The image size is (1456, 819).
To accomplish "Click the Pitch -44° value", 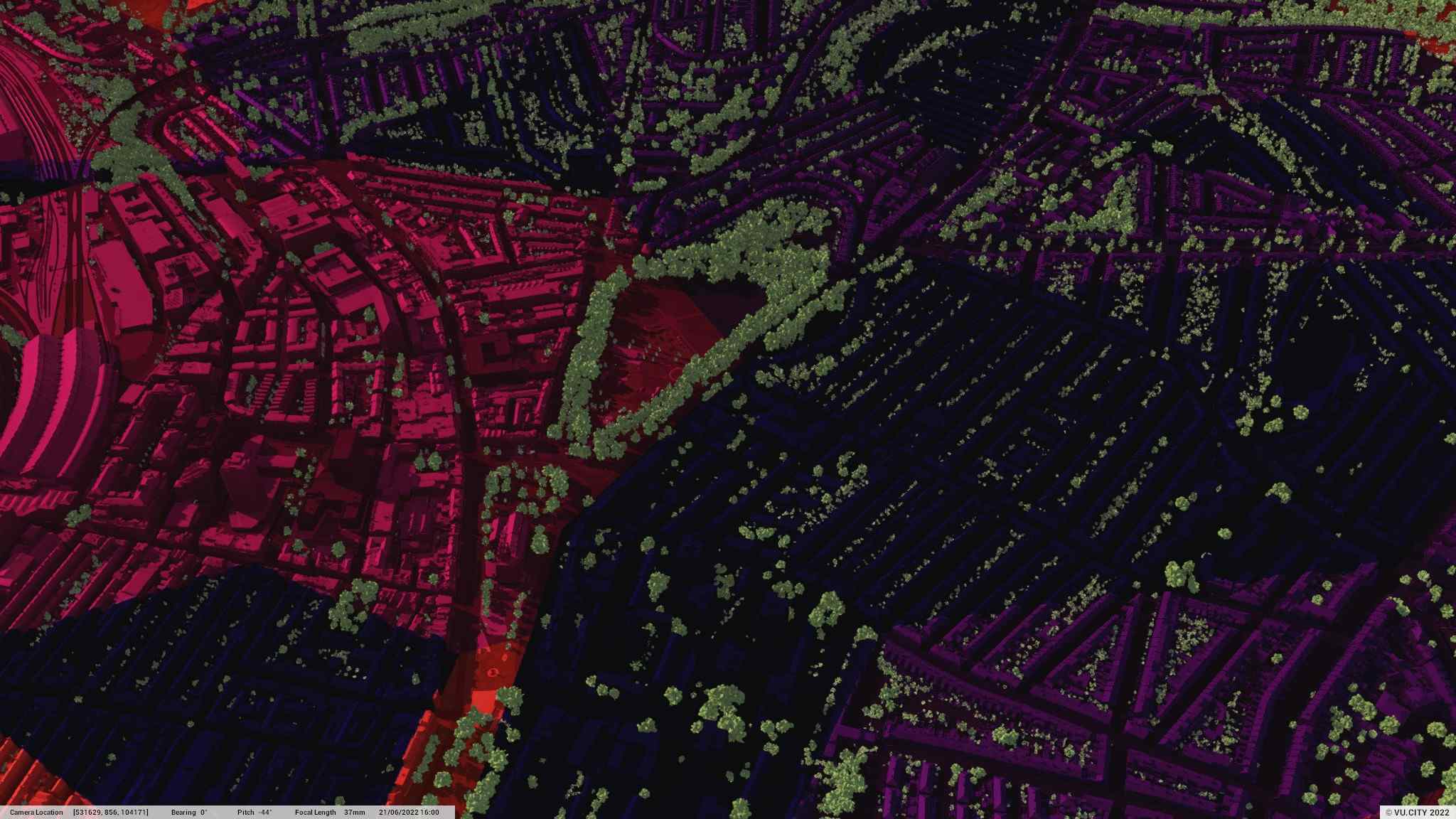I will pos(264,812).
